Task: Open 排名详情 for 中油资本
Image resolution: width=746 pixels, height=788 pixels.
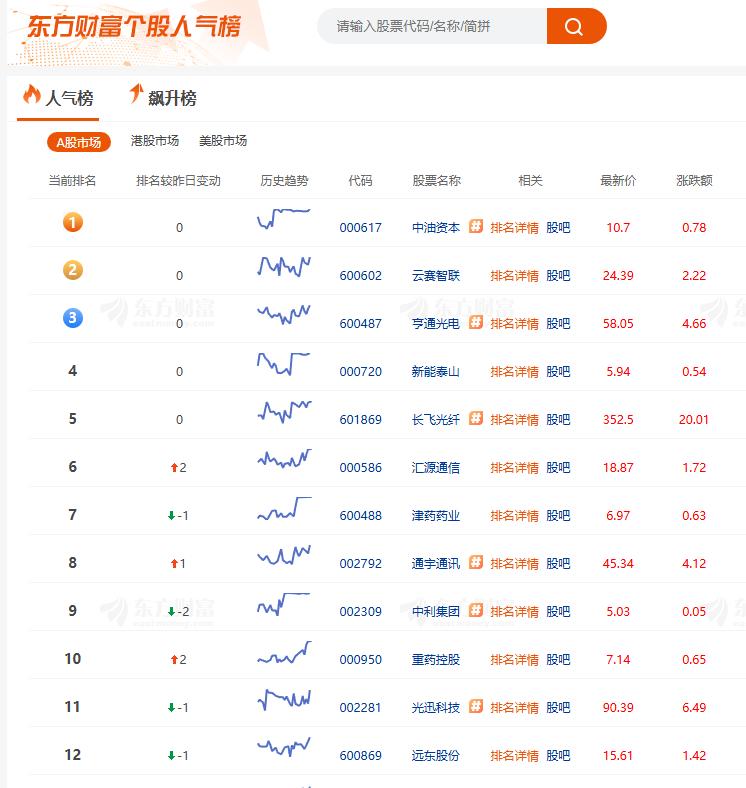Action: [514, 228]
